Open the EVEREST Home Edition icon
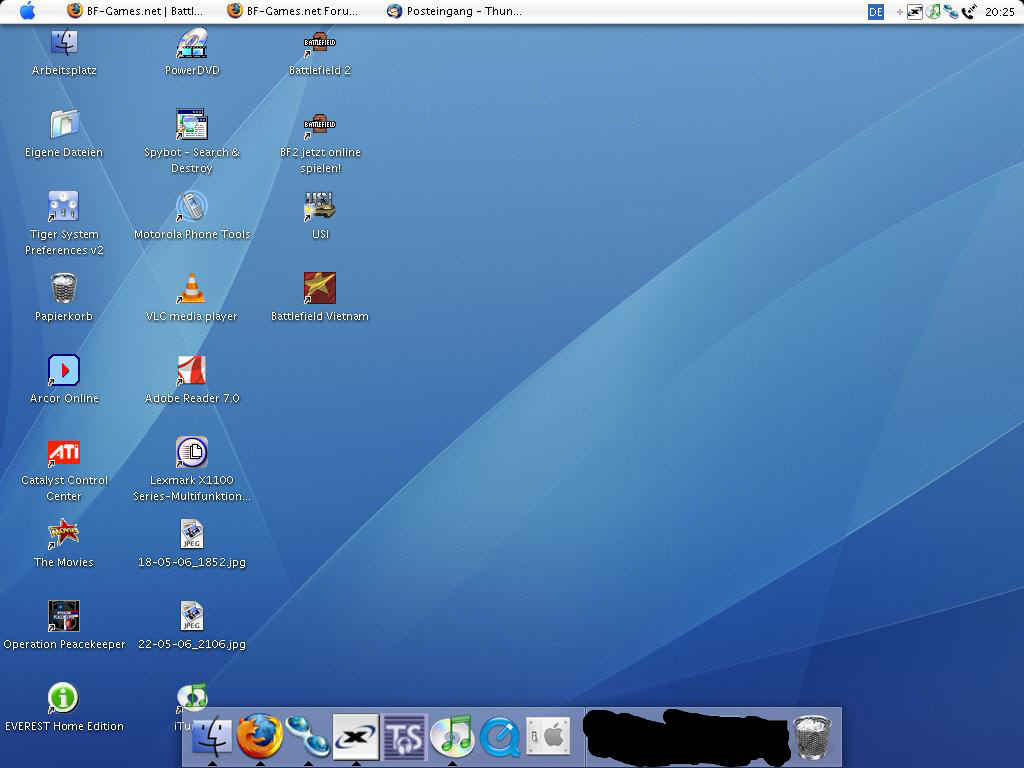Image resolution: width=1024 pixels, height=768 pixels. 63,698
